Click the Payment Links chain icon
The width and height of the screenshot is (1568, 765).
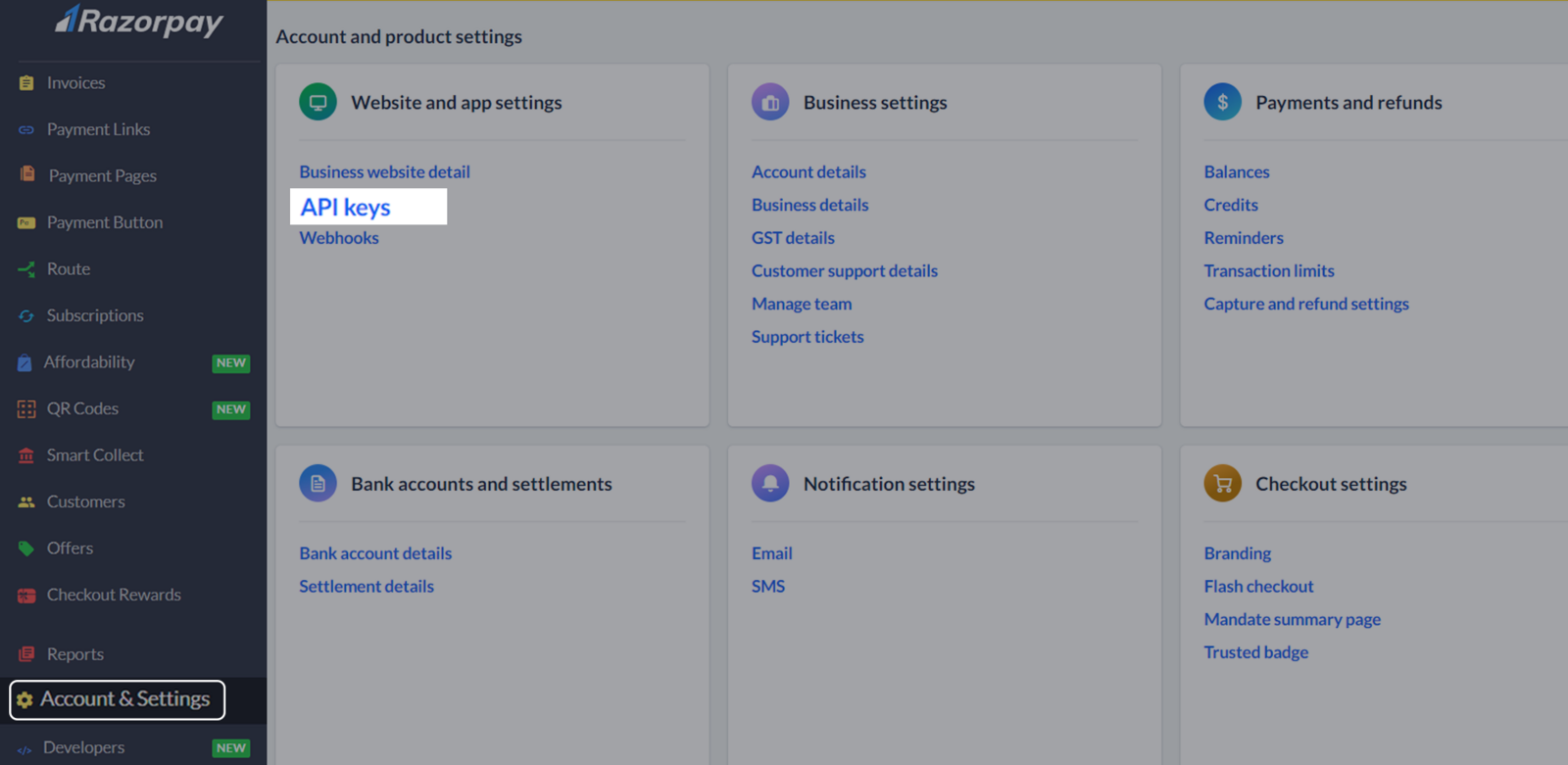(26, 129)
